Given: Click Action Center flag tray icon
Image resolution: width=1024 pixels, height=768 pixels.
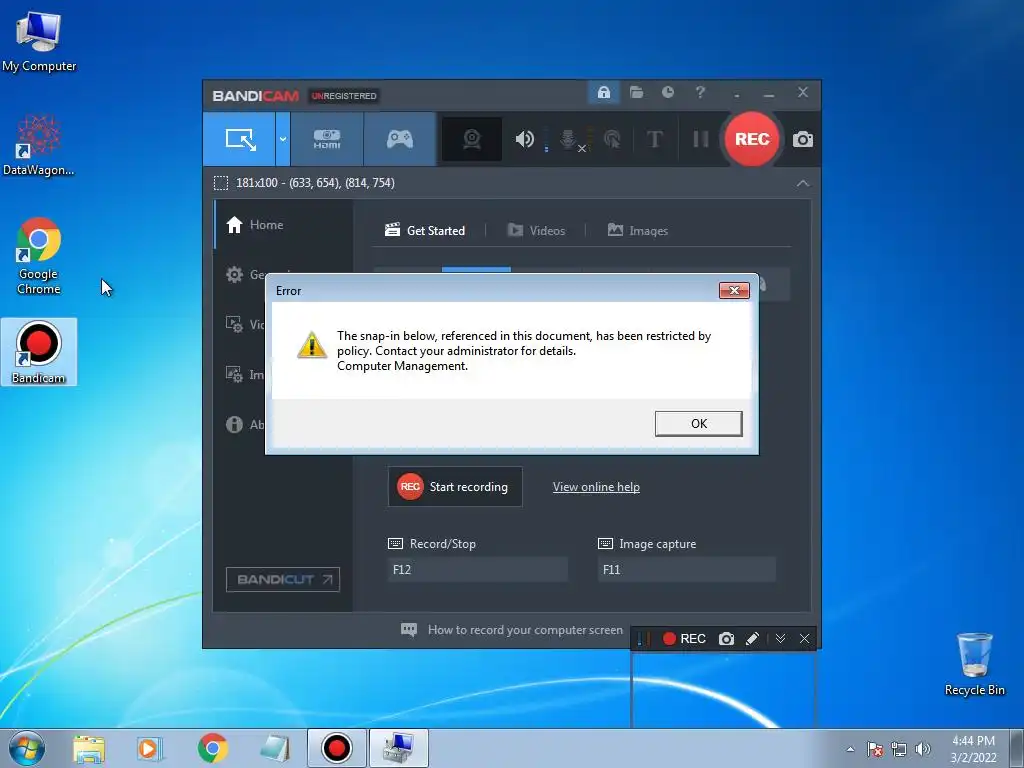Looking at the screenshot, I should point(875,749).
